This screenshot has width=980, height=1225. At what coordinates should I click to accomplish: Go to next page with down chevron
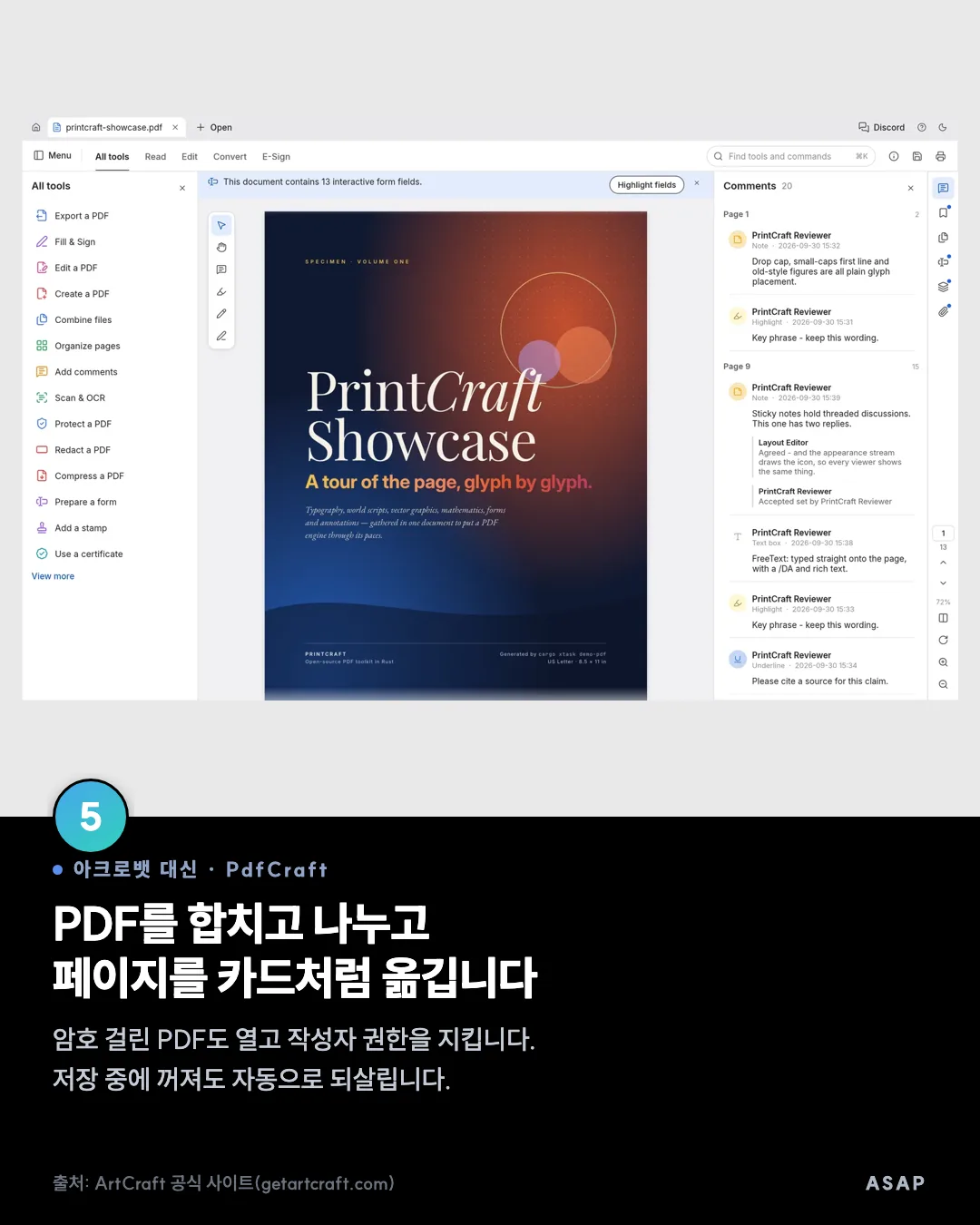click(x=943, y=583)
